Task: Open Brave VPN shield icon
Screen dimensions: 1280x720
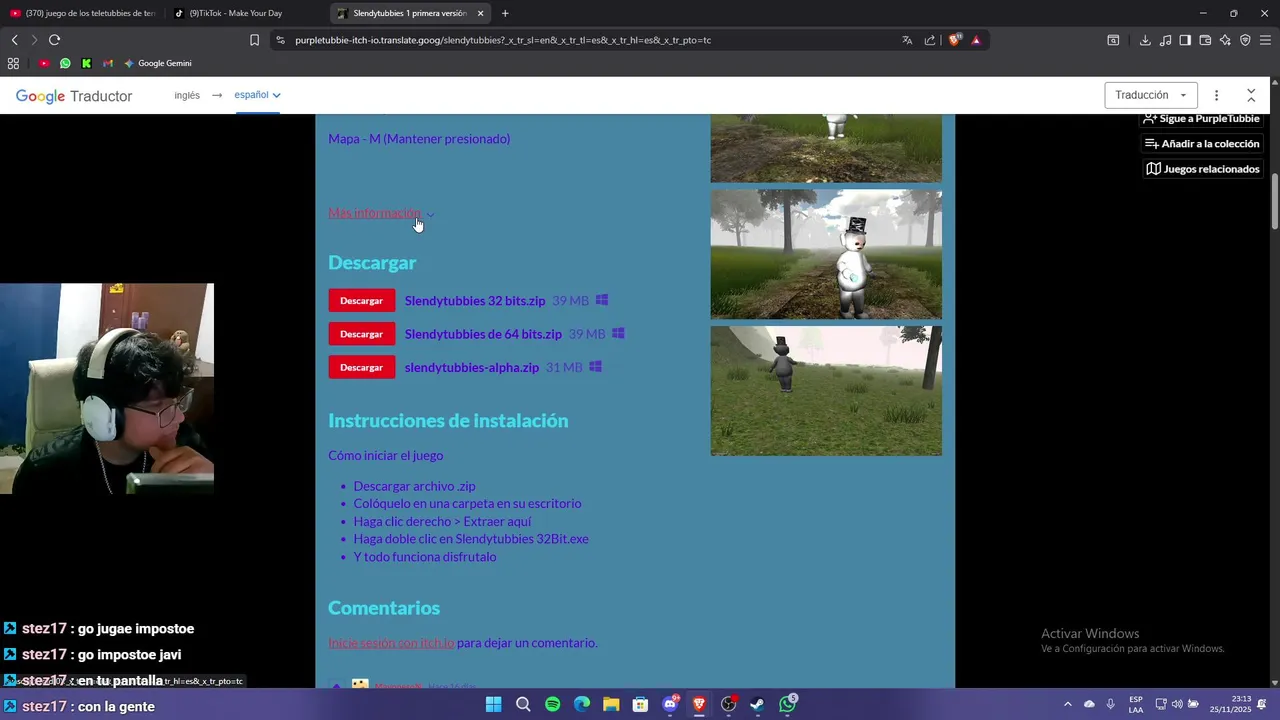Action: point(1245,40)
